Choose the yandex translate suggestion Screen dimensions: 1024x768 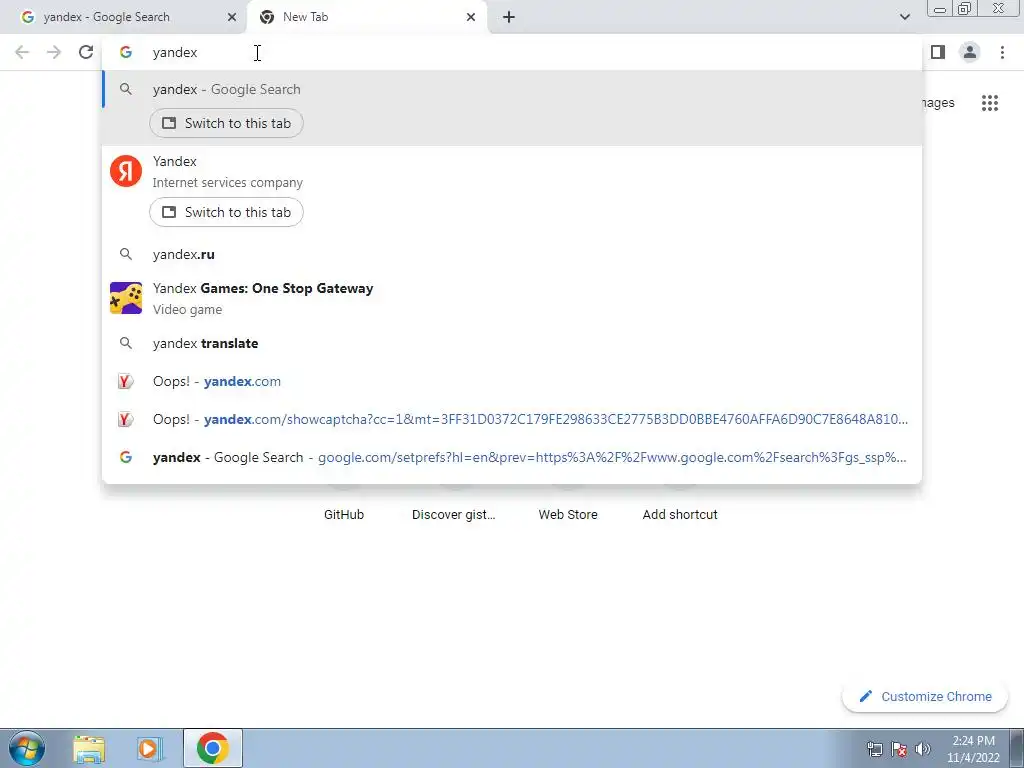click(x=512, y=344)
